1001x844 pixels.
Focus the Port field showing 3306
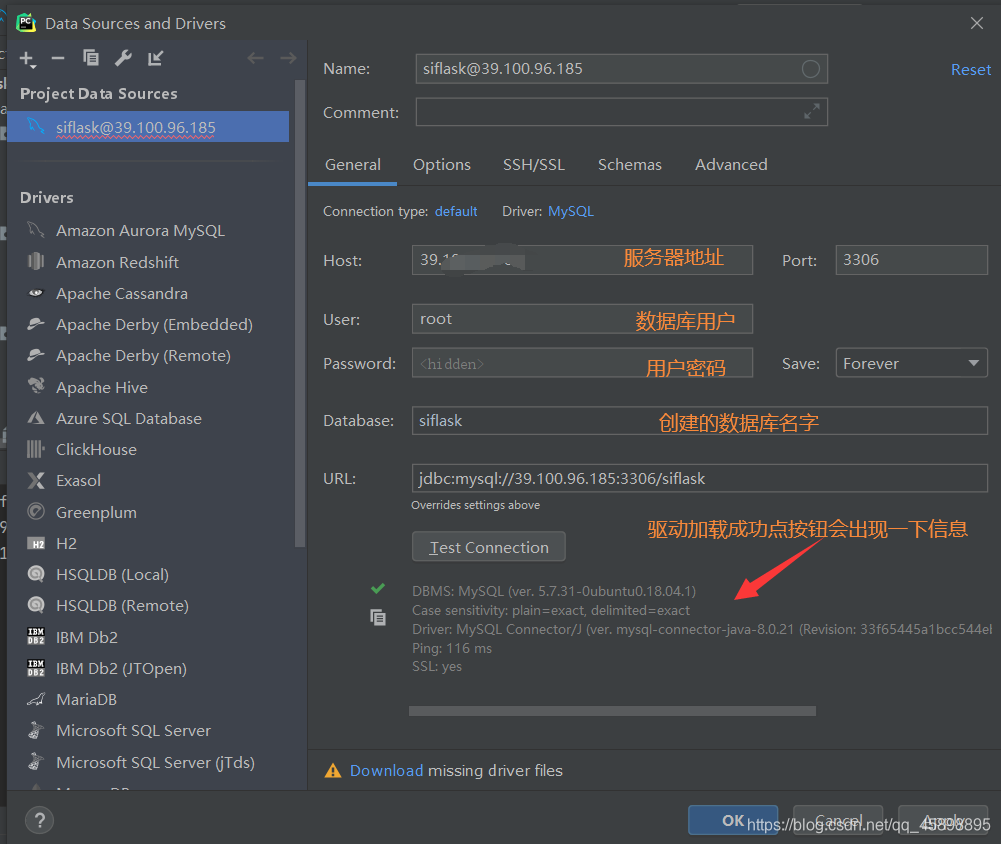pyautogui.click(x=911, y=260)
